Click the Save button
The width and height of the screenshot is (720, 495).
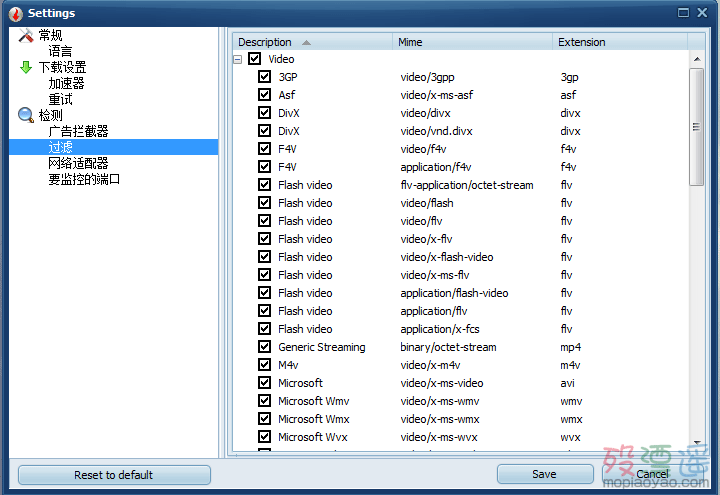pos(545,474)
